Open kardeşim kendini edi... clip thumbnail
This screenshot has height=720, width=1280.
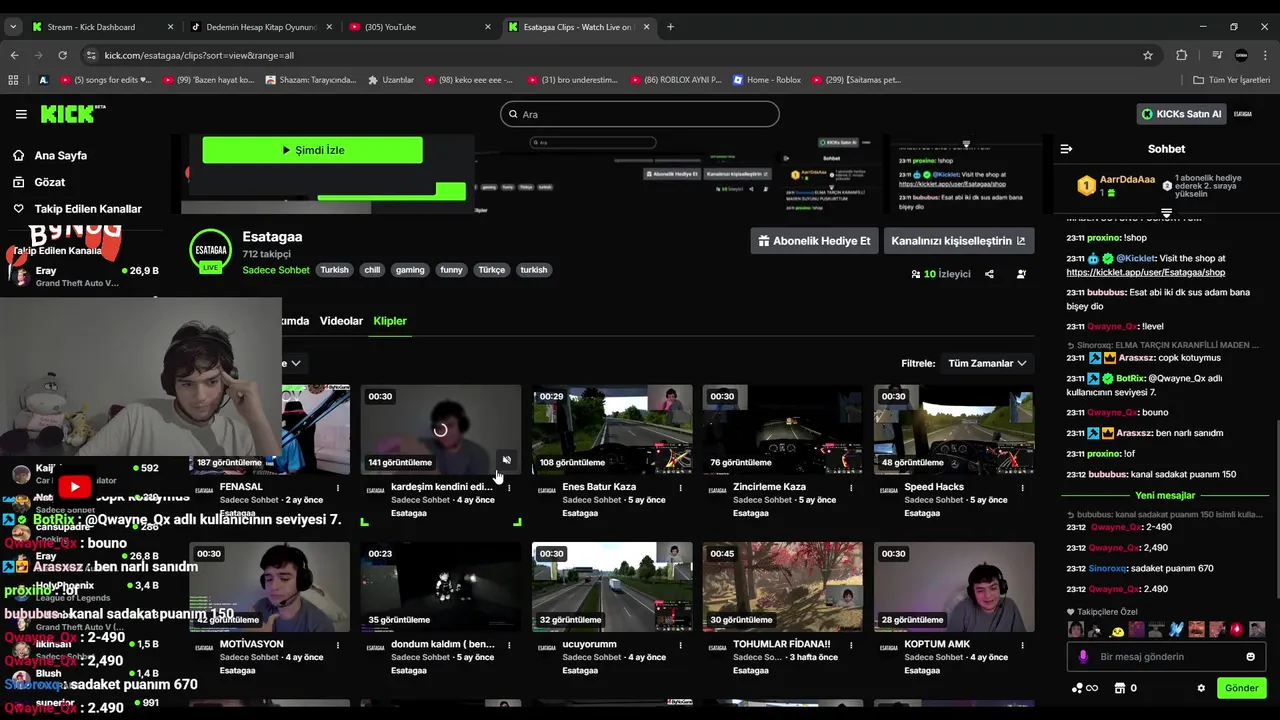tap(441, 430)
